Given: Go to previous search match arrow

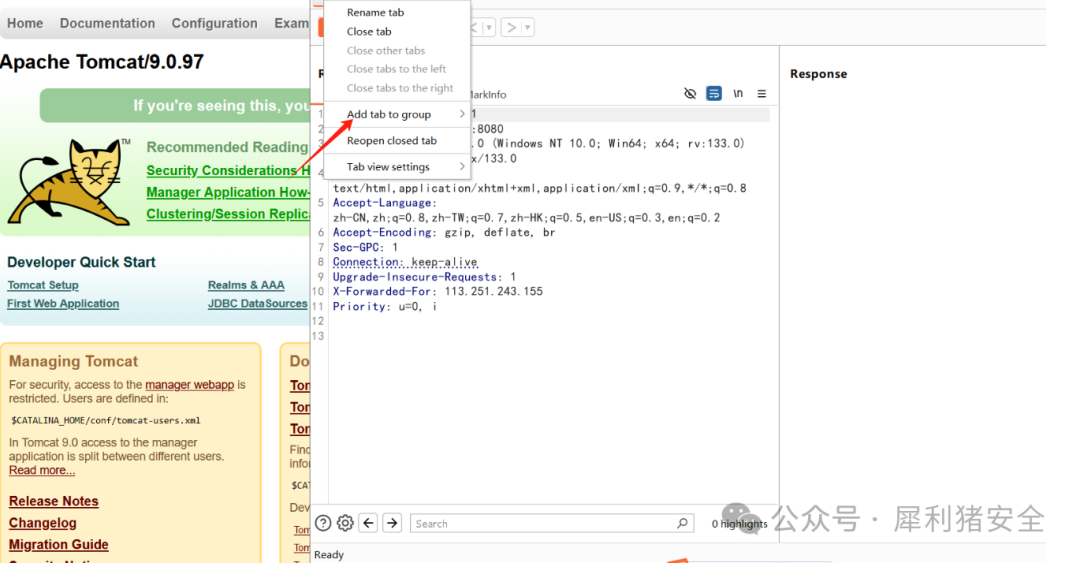Looking at the screenshot, I should 368,523.
